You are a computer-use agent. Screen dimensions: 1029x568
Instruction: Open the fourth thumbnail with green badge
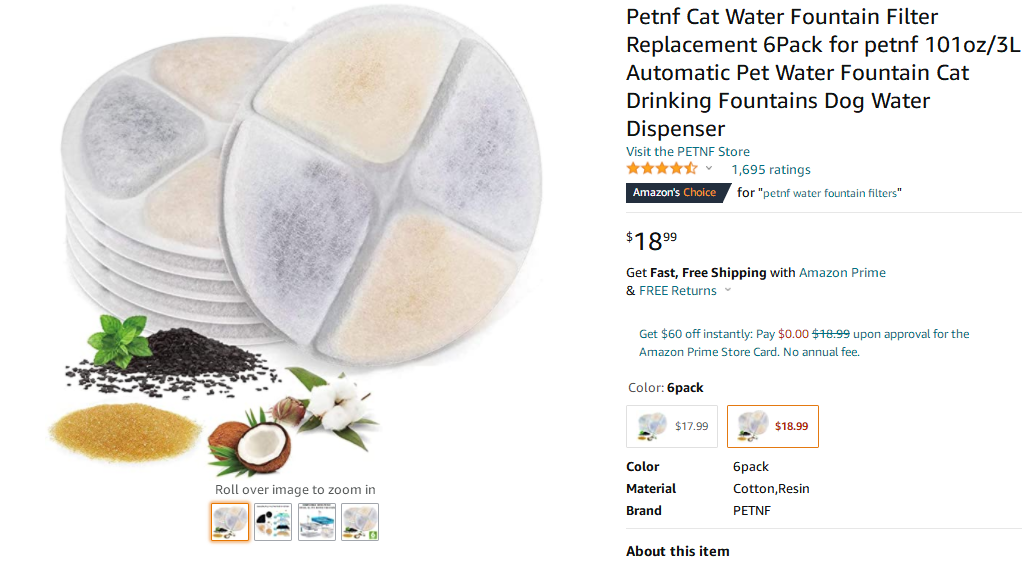coord(360,521)
